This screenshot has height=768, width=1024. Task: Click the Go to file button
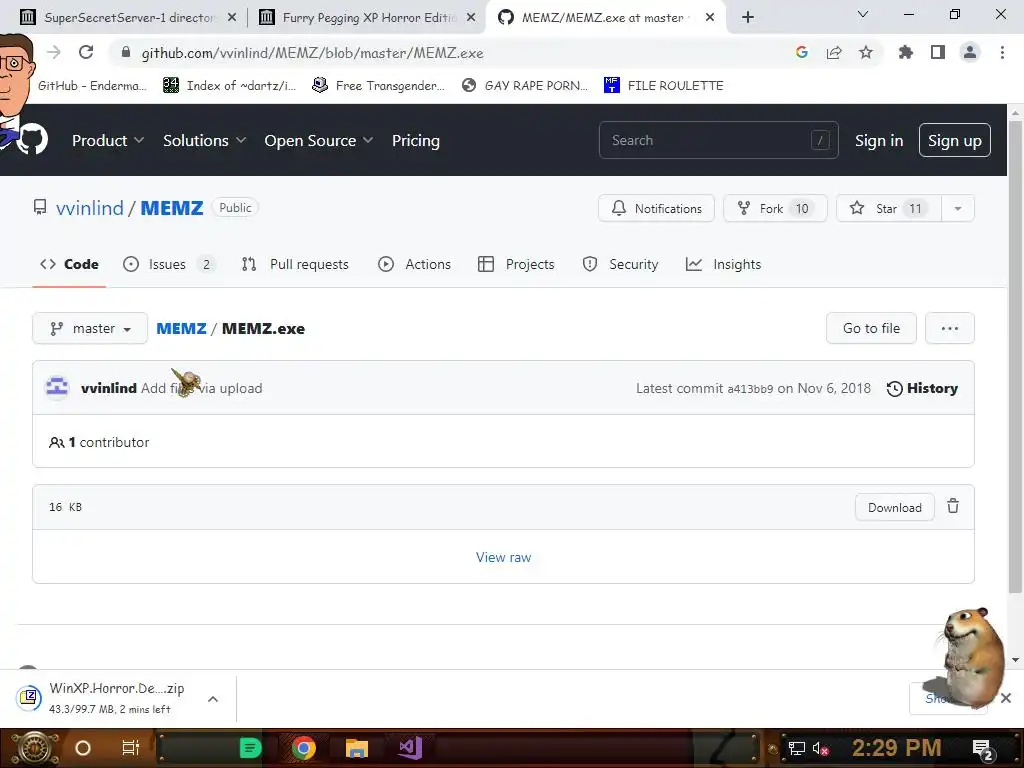coord(871,328)
